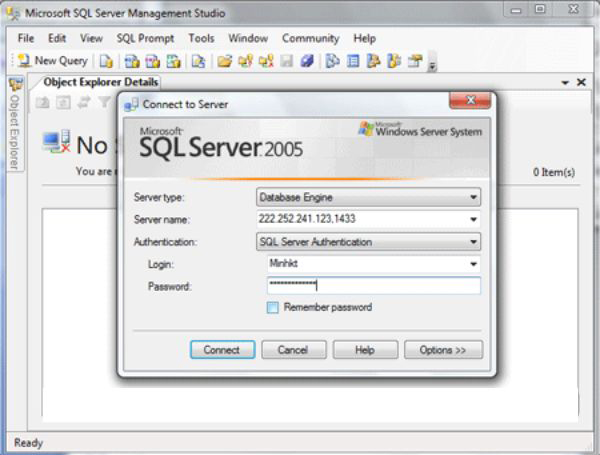600x455 pixels.
Task: Open the Authentication dropdown list
Action: (472, 242)
